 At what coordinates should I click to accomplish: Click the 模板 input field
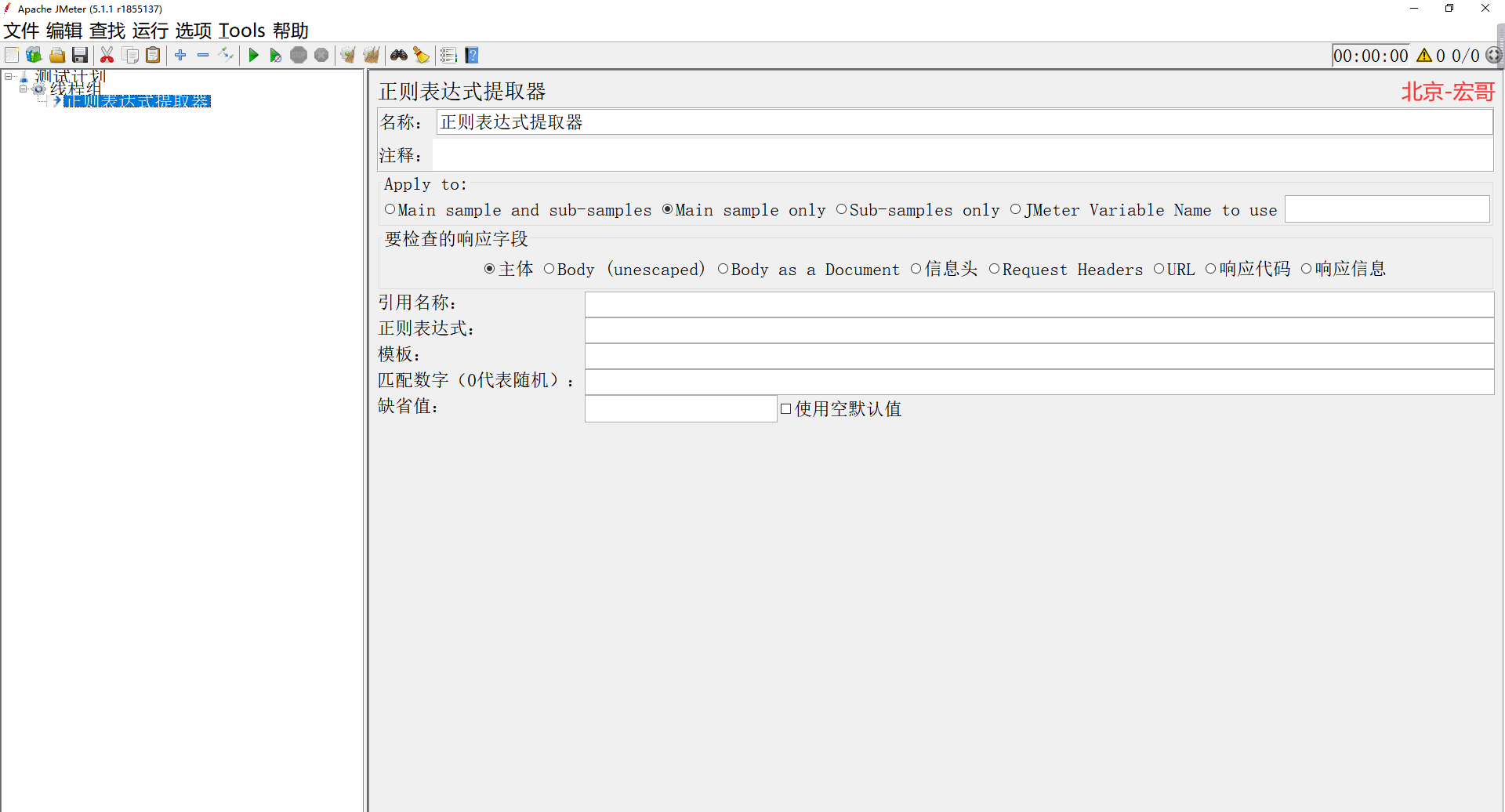click(x=1039, y=356)
